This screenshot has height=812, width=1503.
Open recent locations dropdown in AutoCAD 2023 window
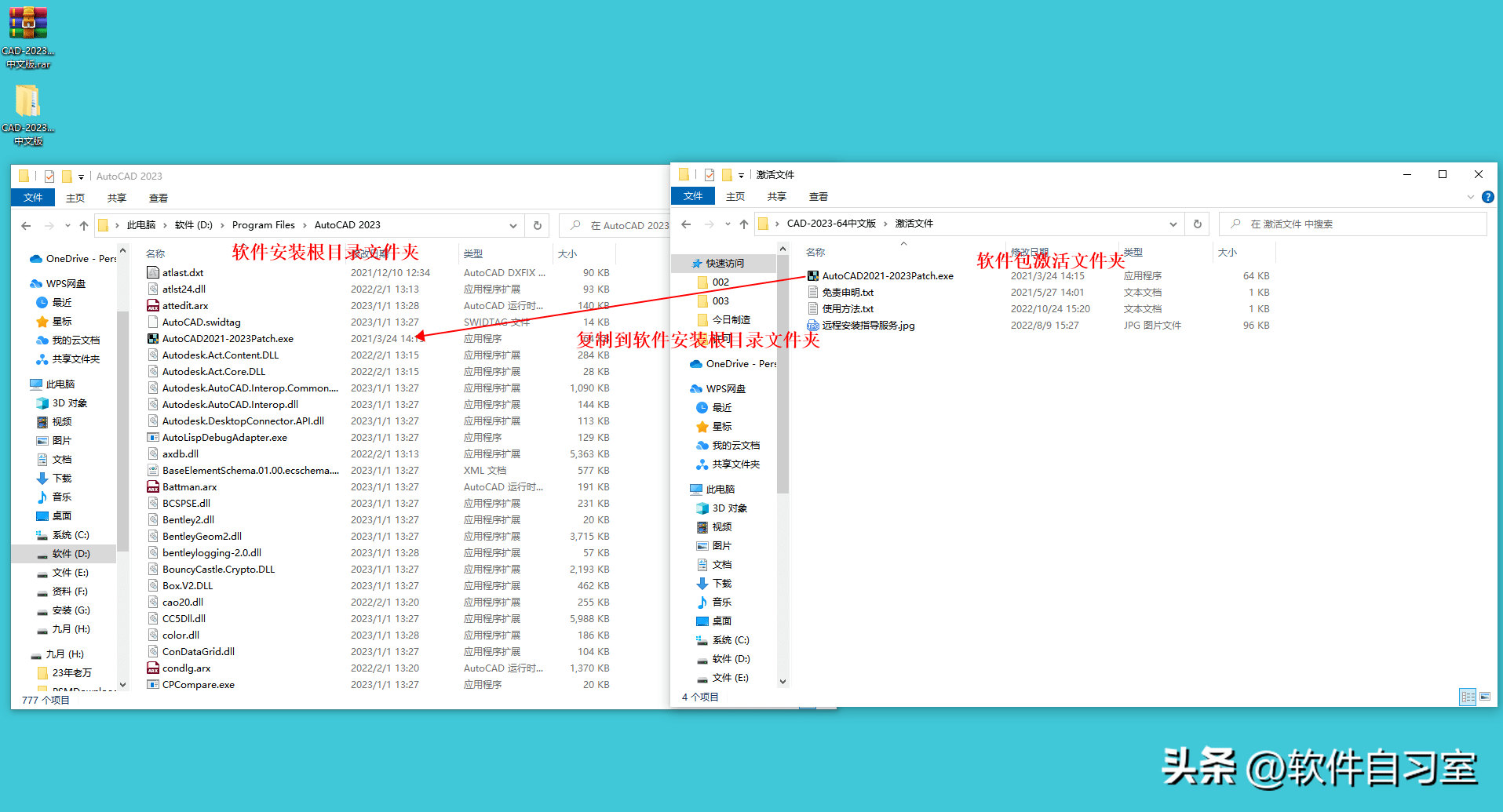pos(67,226)
